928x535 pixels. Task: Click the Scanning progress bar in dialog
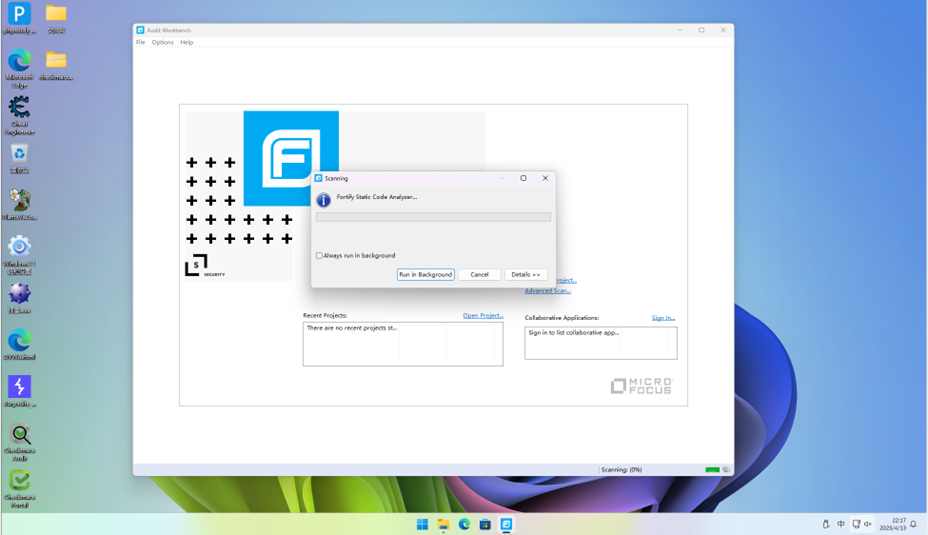pyautogui.click(x=433, y=217)
